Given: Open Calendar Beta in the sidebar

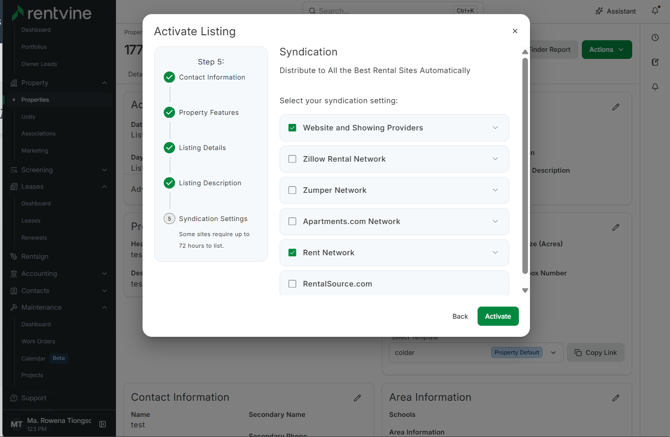Looking at the screenshot, I should tap(44, 358).
